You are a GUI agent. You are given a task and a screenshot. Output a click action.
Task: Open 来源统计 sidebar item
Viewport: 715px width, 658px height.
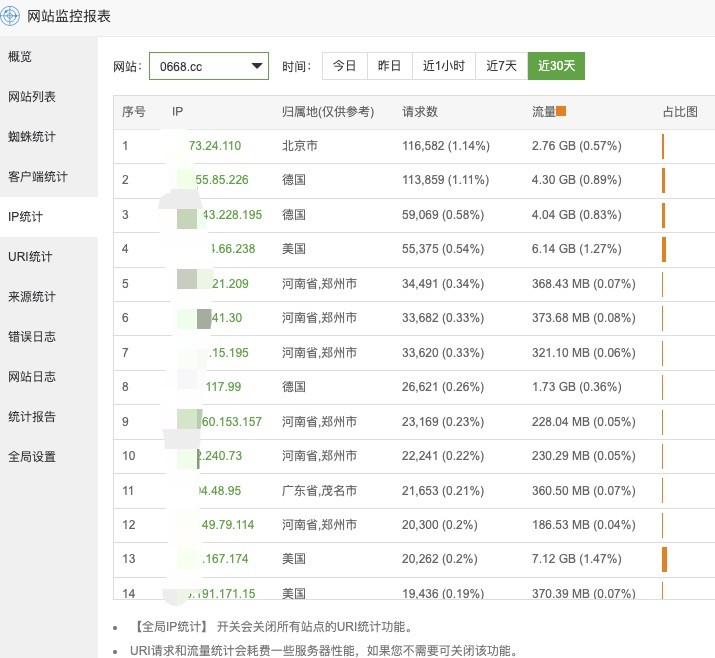(x=32, y=297)
